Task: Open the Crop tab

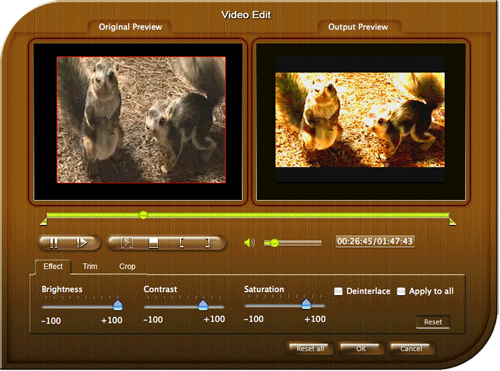Action: (x=127, y=266)
